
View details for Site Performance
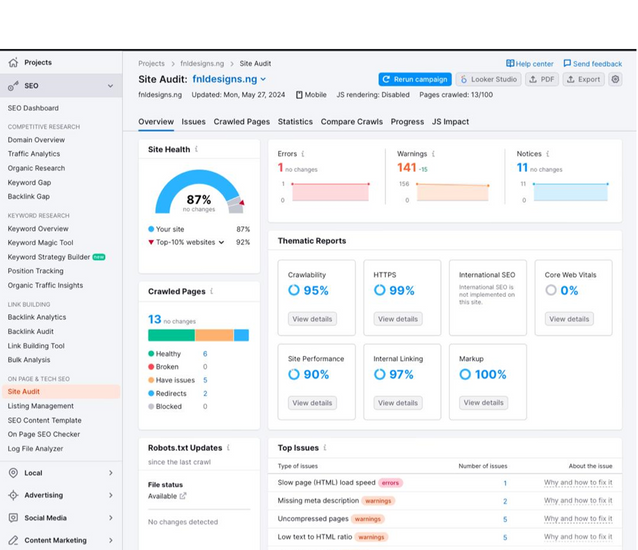(x=312, y=403)
